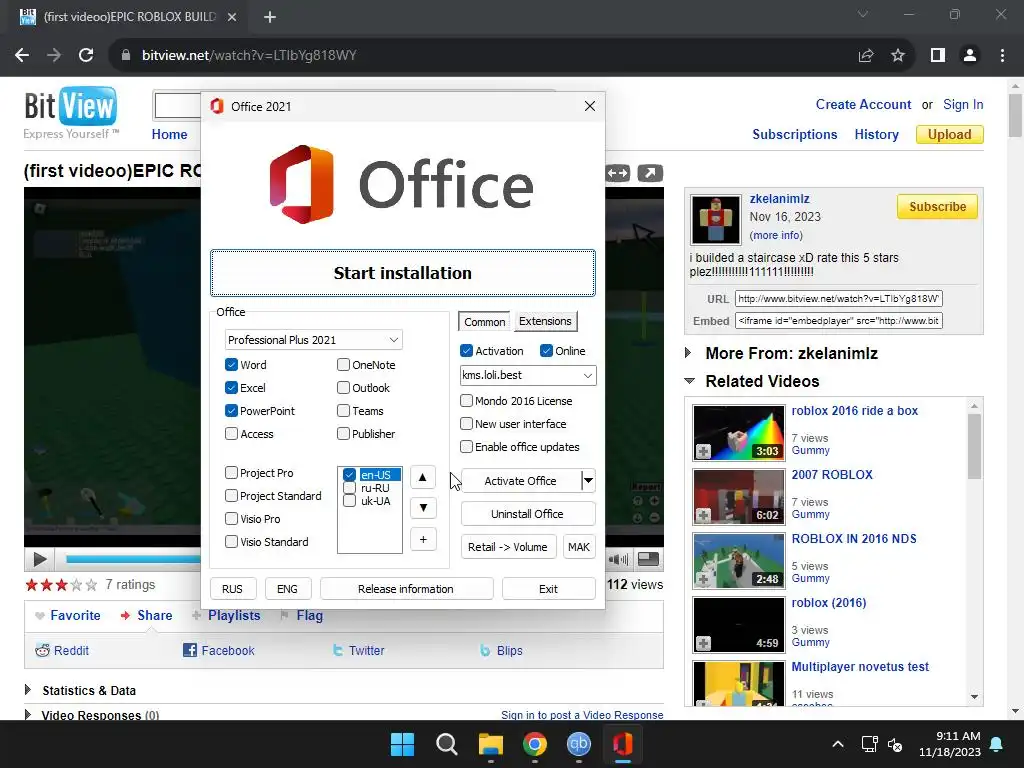Switch to the Extensions tab
The width and height of the screenshot is (1024, 768).
click(545, 321)
